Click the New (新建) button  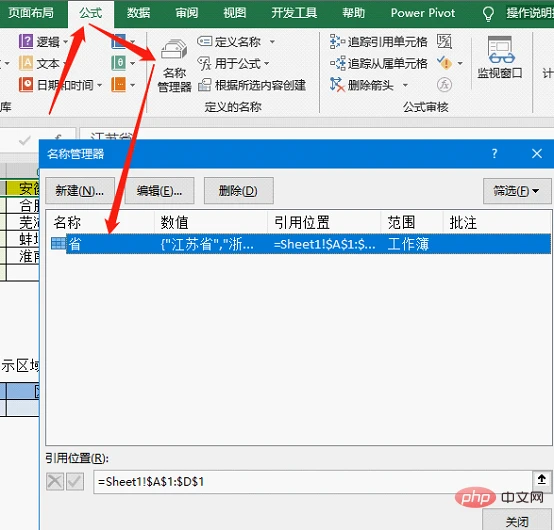tap(80, 191)
